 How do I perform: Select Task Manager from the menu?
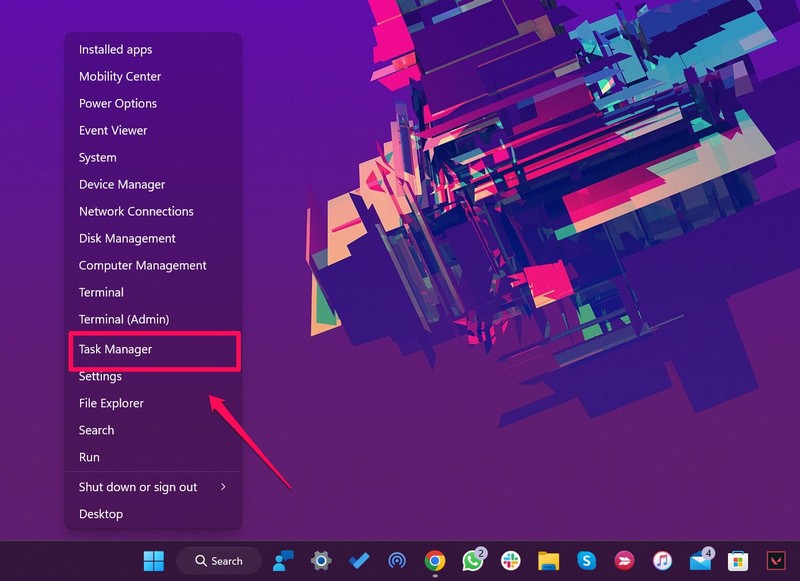click(x=115, y=349)
